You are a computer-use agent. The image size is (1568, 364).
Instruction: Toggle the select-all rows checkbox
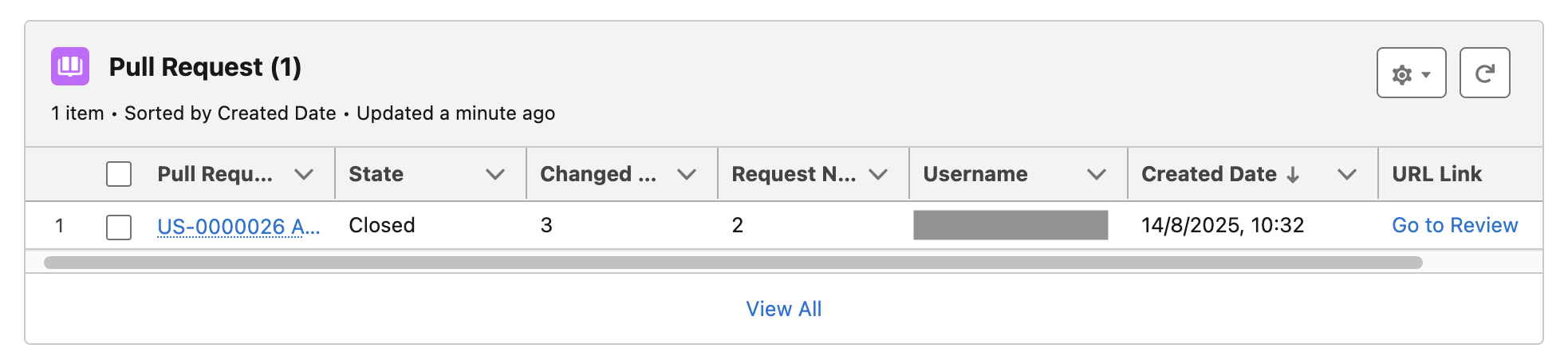click(x=119, y=174)
